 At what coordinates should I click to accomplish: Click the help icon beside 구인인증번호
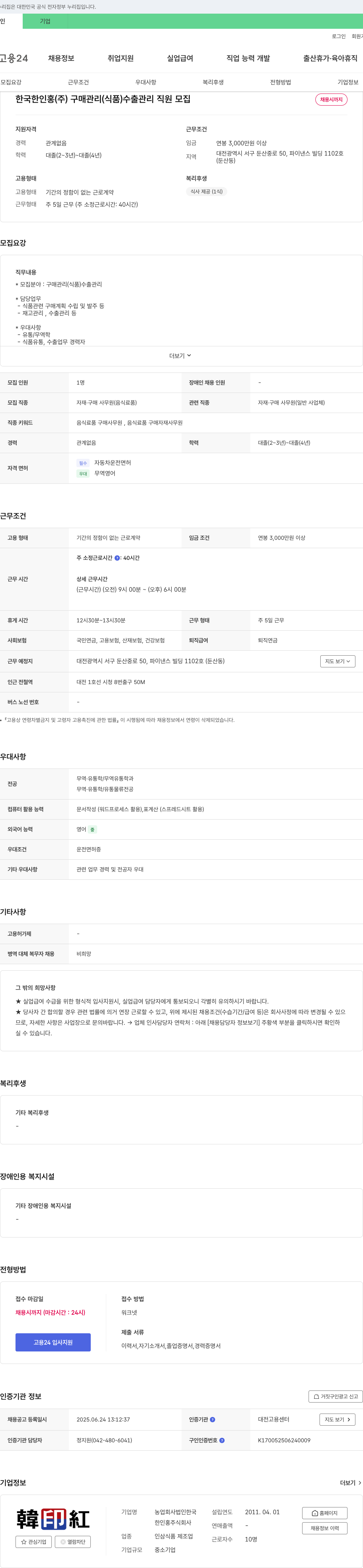(222, 1441)
